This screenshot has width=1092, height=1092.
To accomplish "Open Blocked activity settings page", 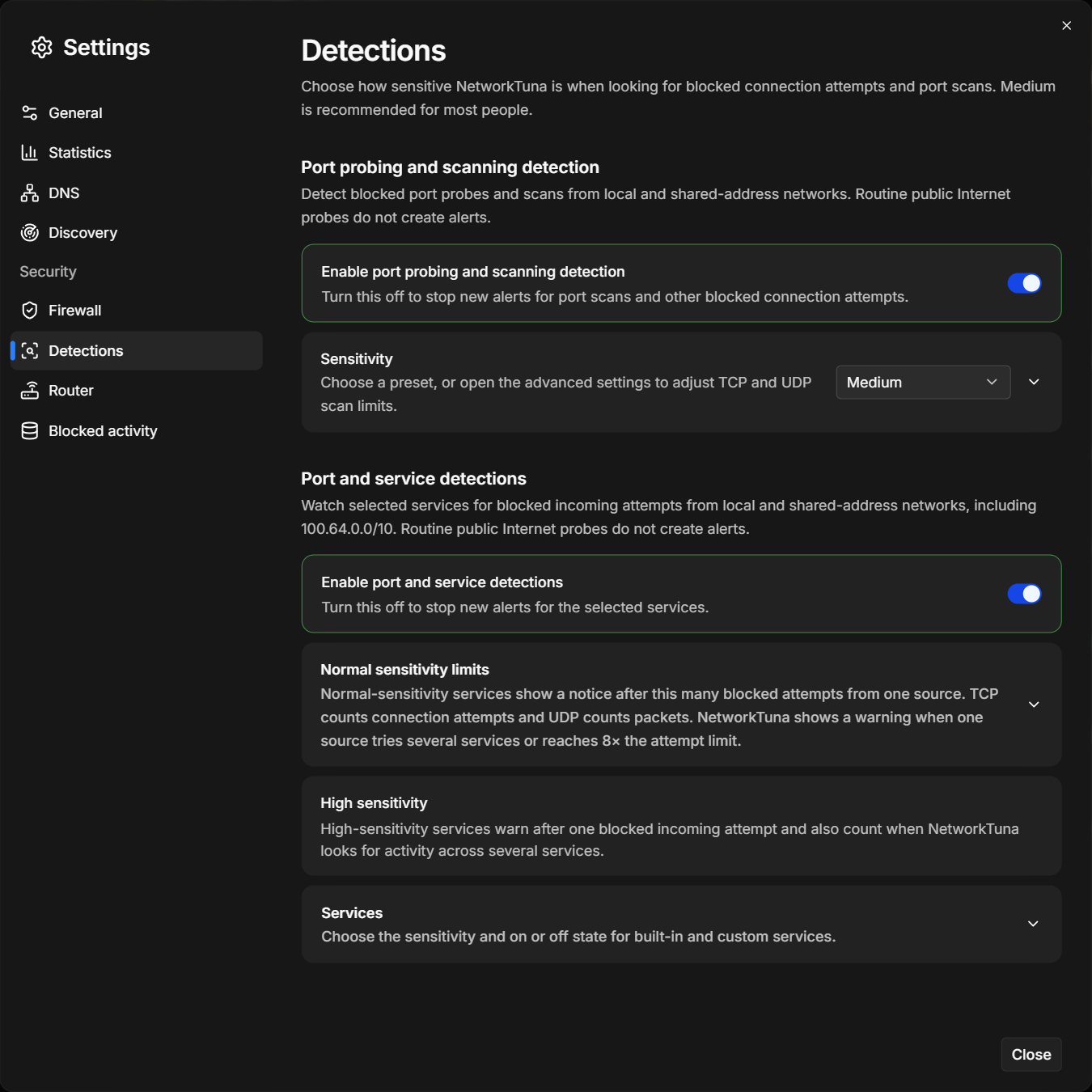I will click(x=136, y=431).
